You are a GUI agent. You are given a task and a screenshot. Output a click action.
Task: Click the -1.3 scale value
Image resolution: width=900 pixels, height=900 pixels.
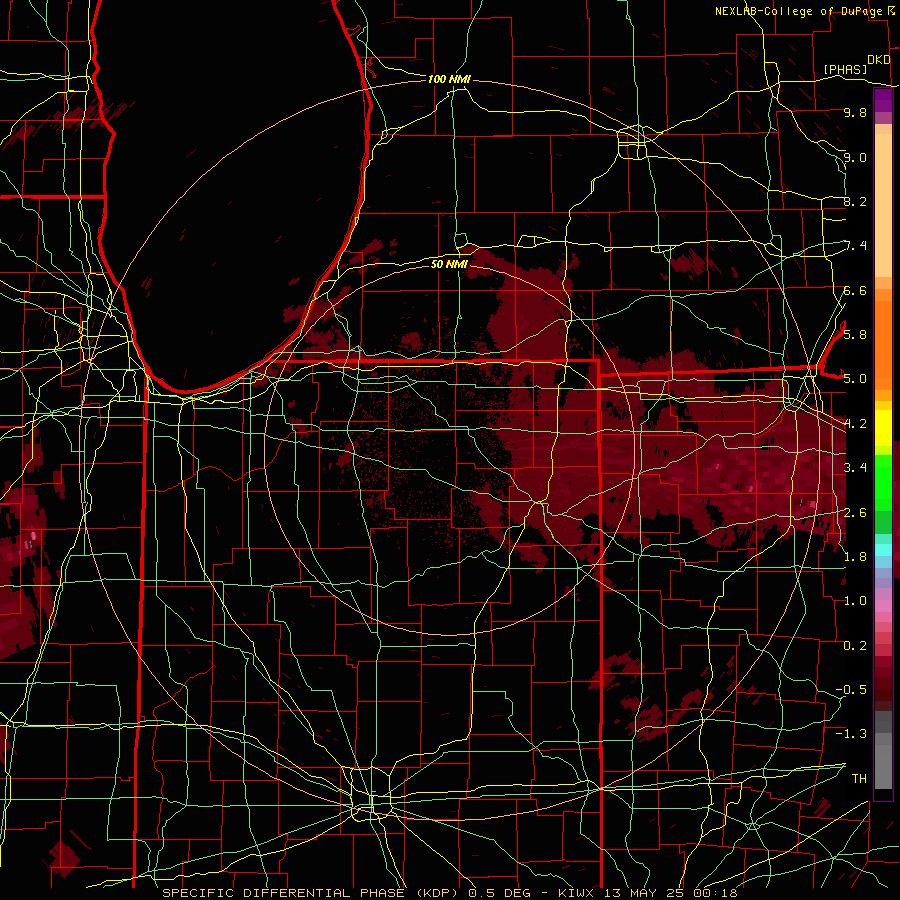[851, 734]
